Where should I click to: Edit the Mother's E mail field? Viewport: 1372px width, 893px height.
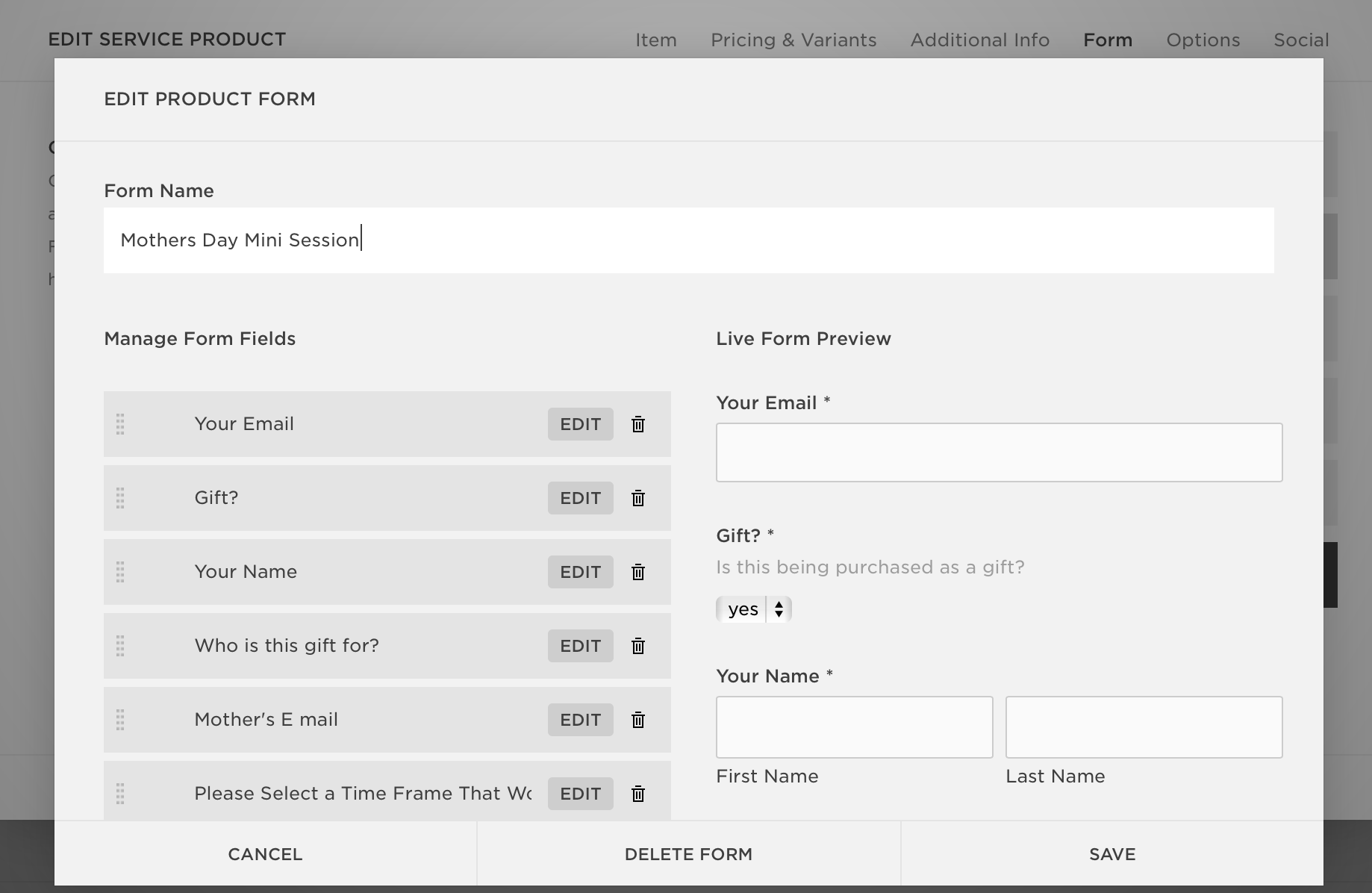pyautogui.click(x=581, y=720)
